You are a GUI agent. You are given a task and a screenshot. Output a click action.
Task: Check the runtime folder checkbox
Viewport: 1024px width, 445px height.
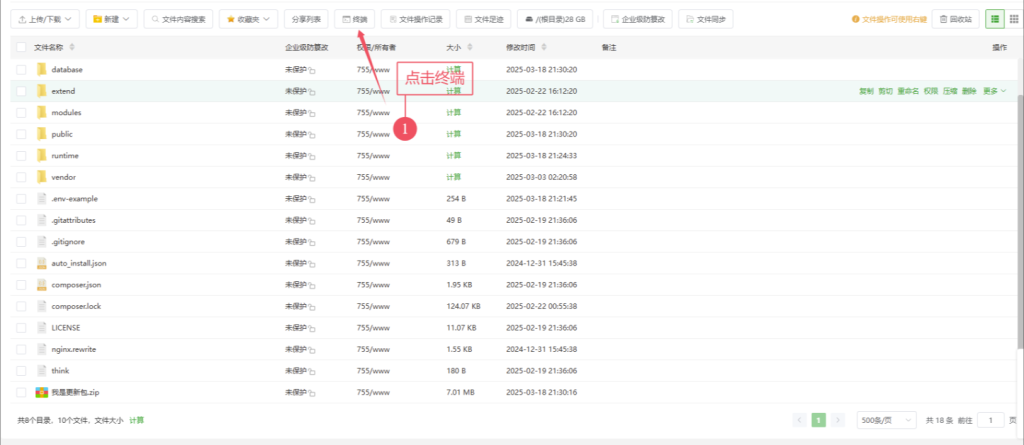coord(22,156)
